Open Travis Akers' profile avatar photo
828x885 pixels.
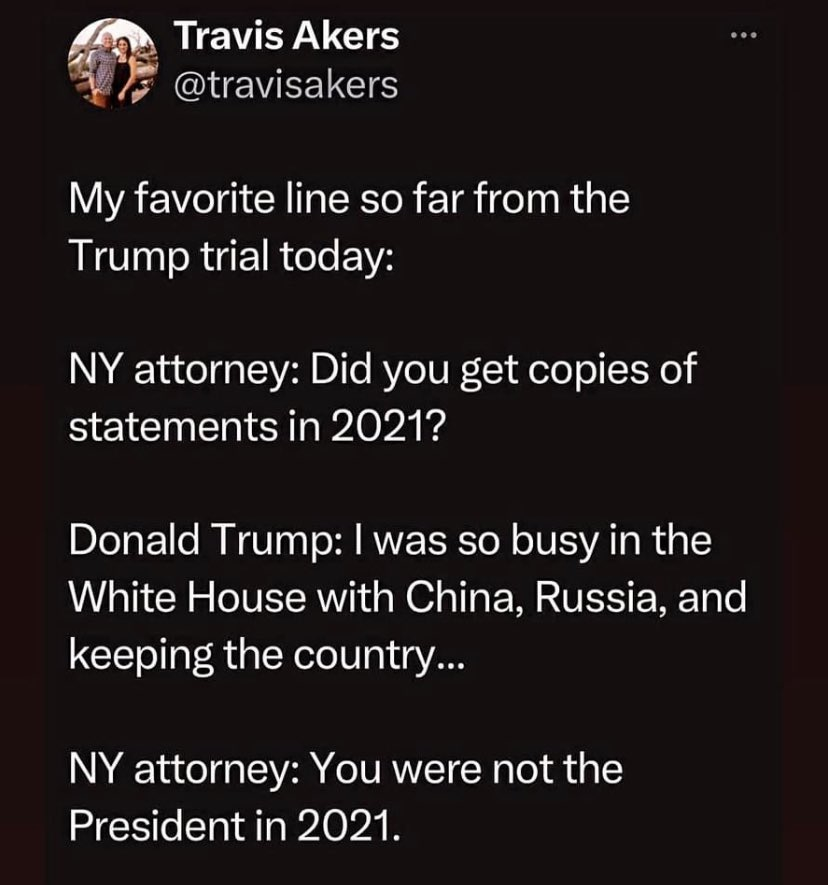pyautogui.click(x=113, y=63)
